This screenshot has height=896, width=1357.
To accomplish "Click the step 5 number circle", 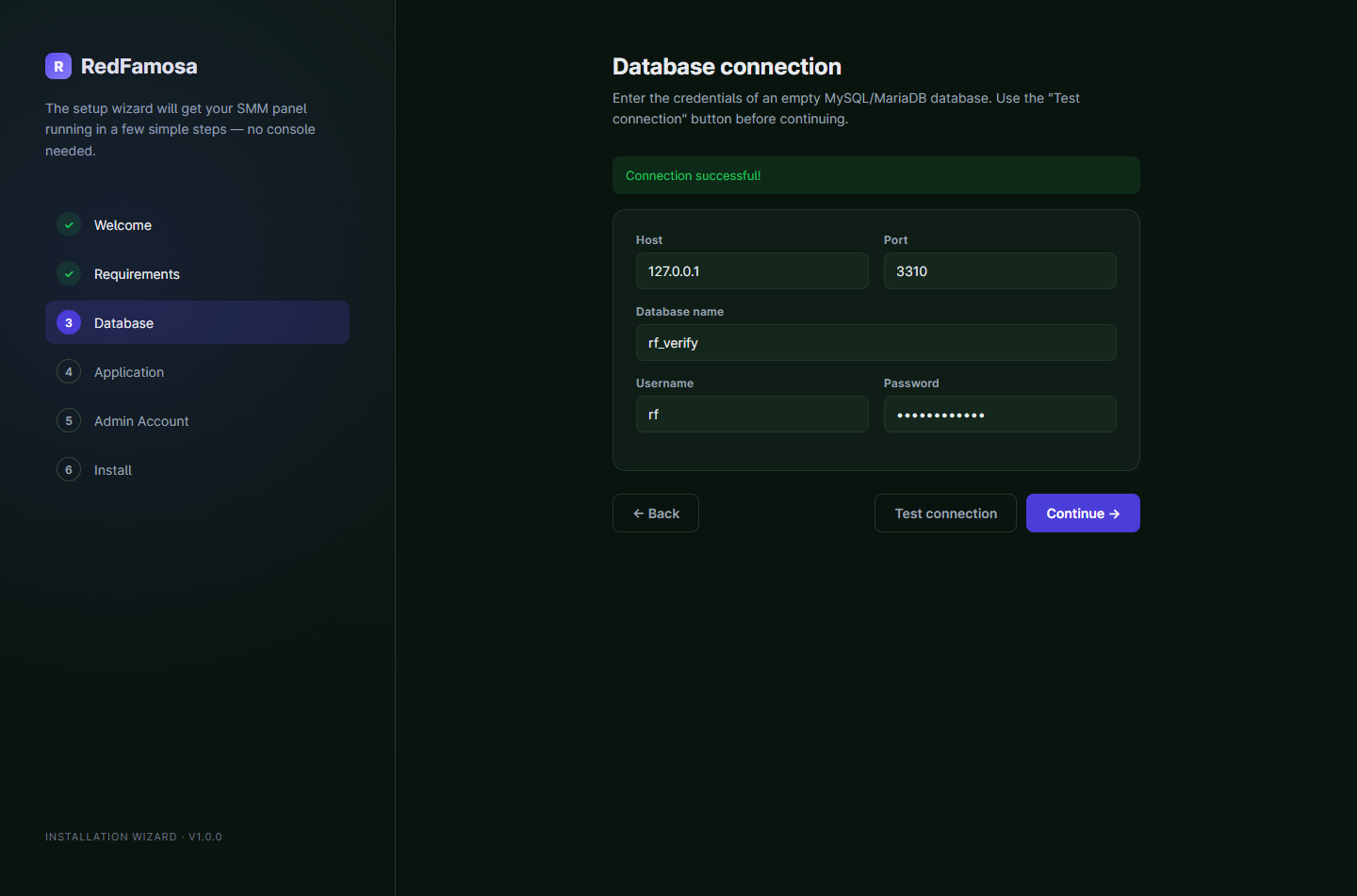I will (x=69, y=420).
